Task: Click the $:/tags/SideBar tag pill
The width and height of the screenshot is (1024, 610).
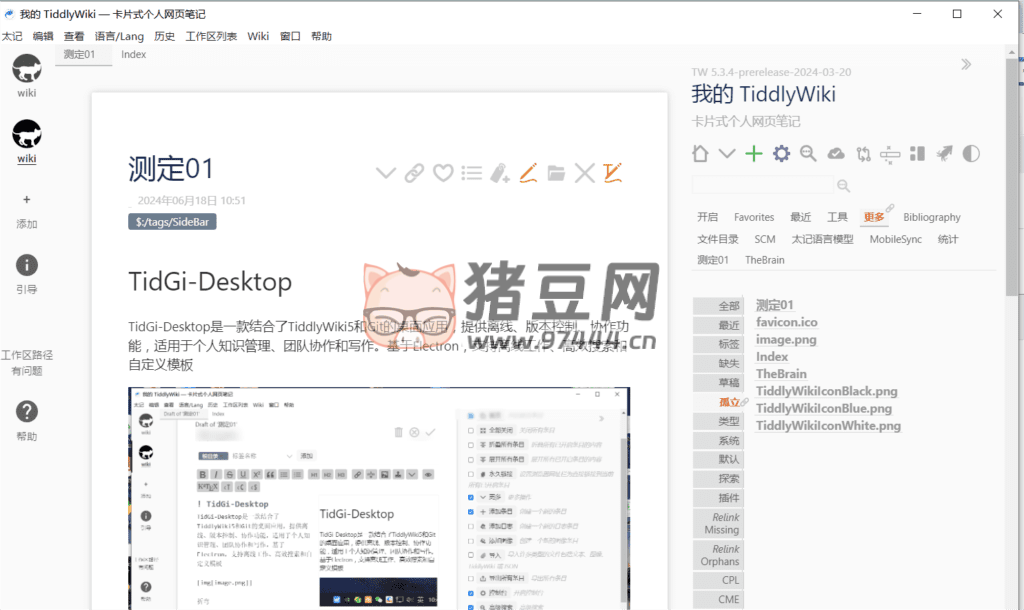Action: [172, 222]
